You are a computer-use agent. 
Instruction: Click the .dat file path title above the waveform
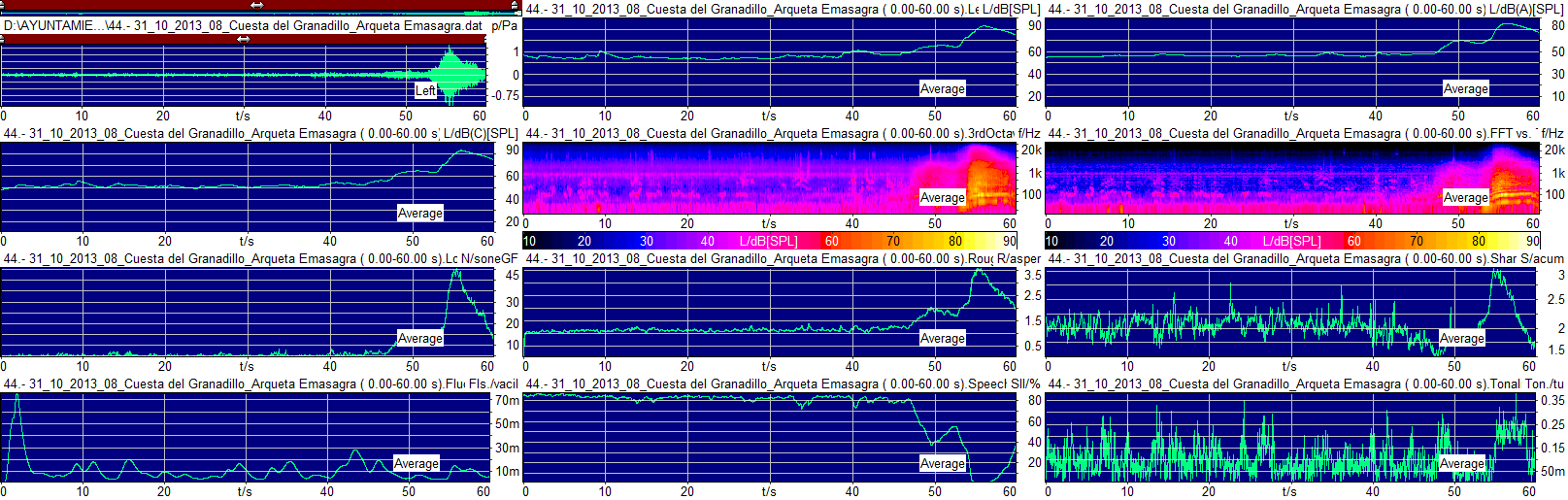click(243, 25)
